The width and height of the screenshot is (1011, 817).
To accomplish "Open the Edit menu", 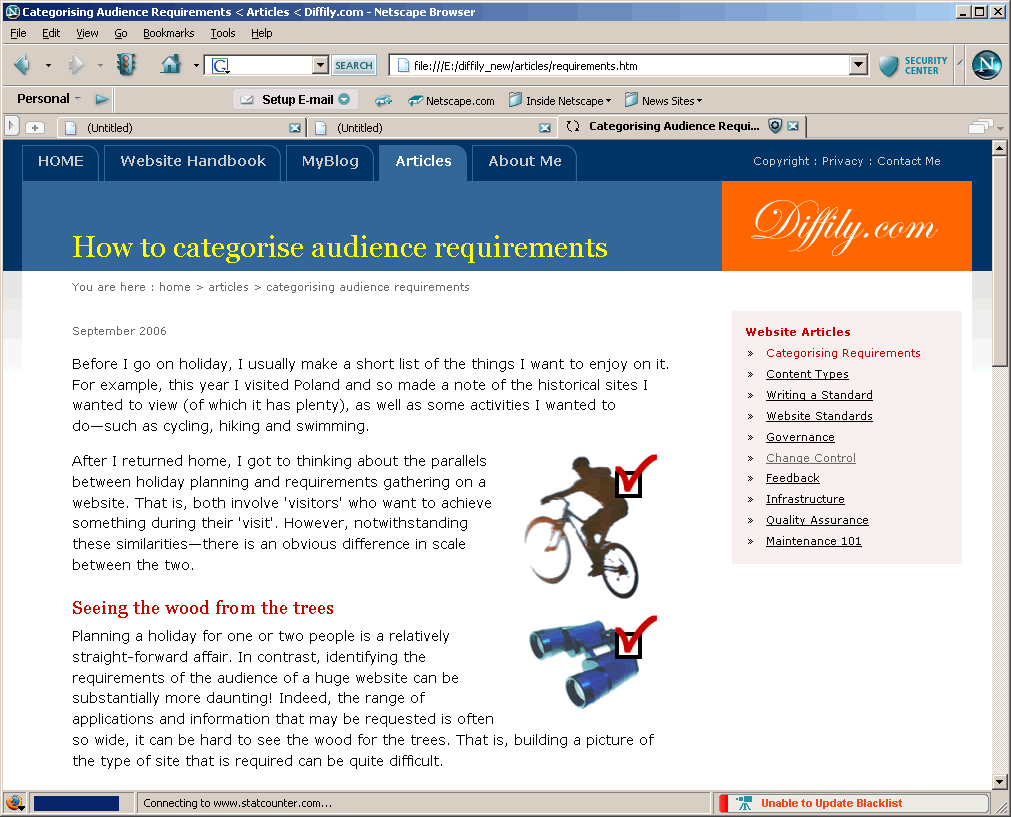I will point(51,33).
